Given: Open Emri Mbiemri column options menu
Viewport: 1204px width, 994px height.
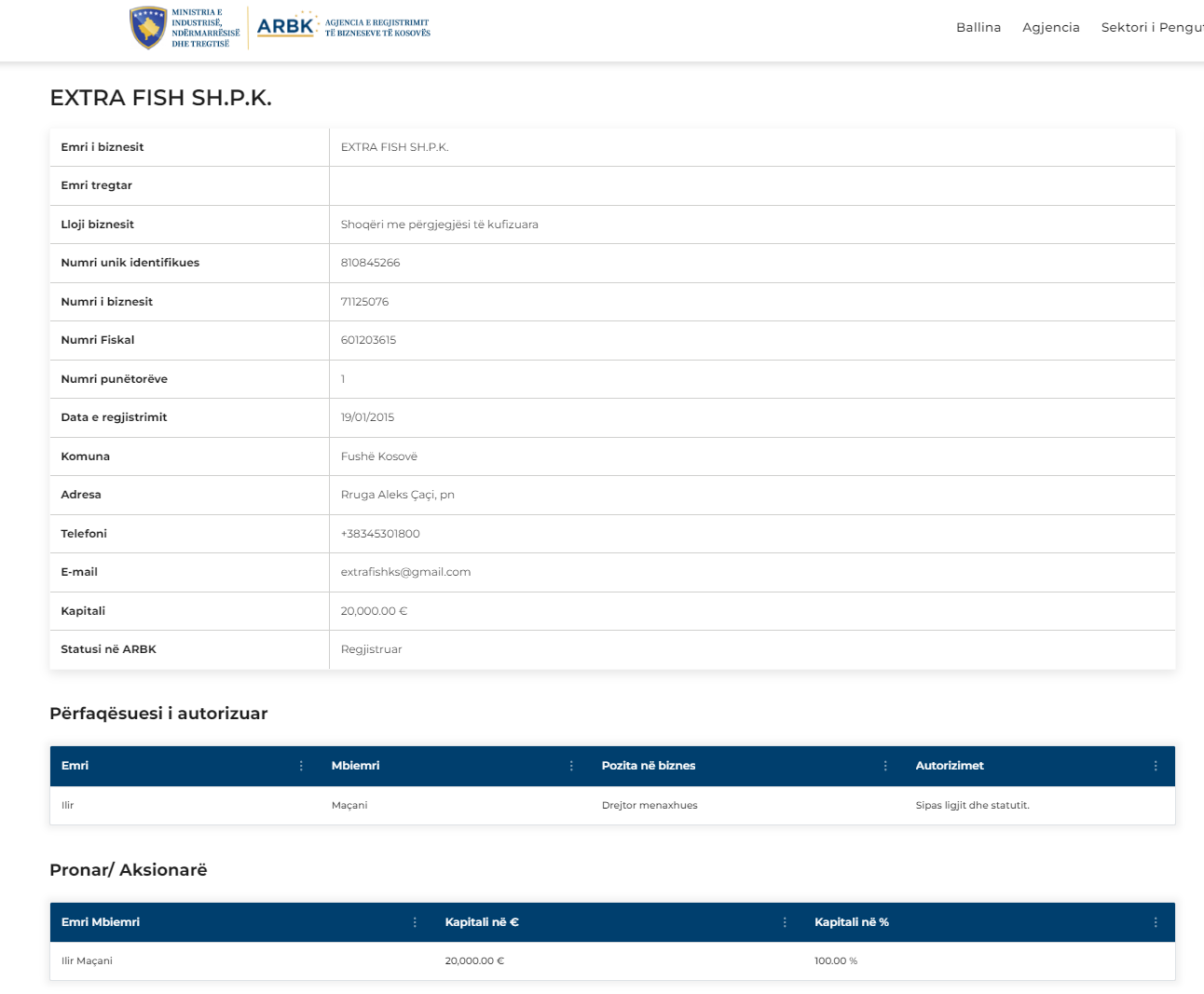Looking at the screenshot, I should [415, 922].
